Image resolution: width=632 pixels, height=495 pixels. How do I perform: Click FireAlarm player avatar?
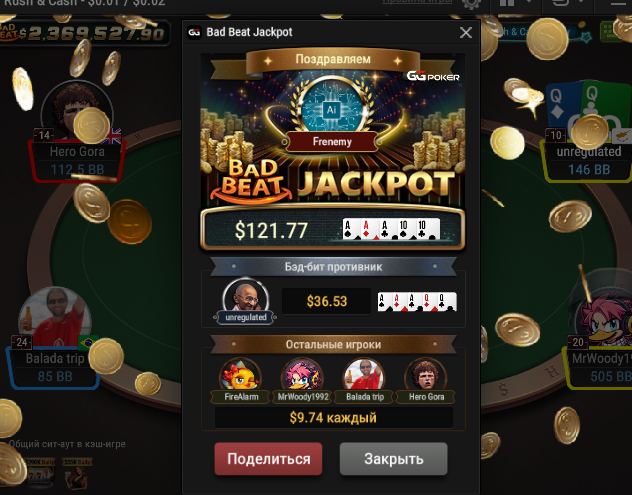241,375
